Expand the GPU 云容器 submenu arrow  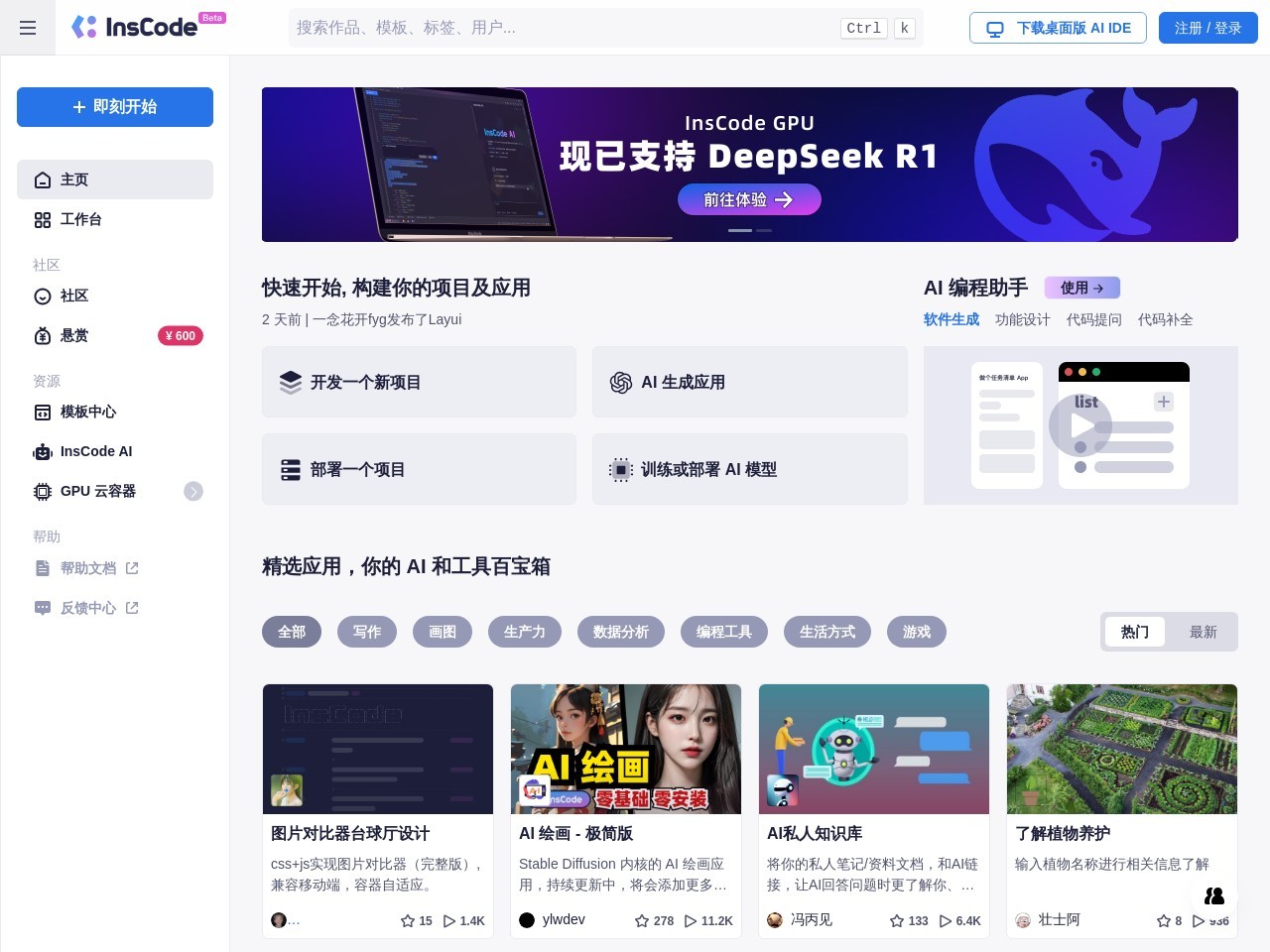click(193, 491)
